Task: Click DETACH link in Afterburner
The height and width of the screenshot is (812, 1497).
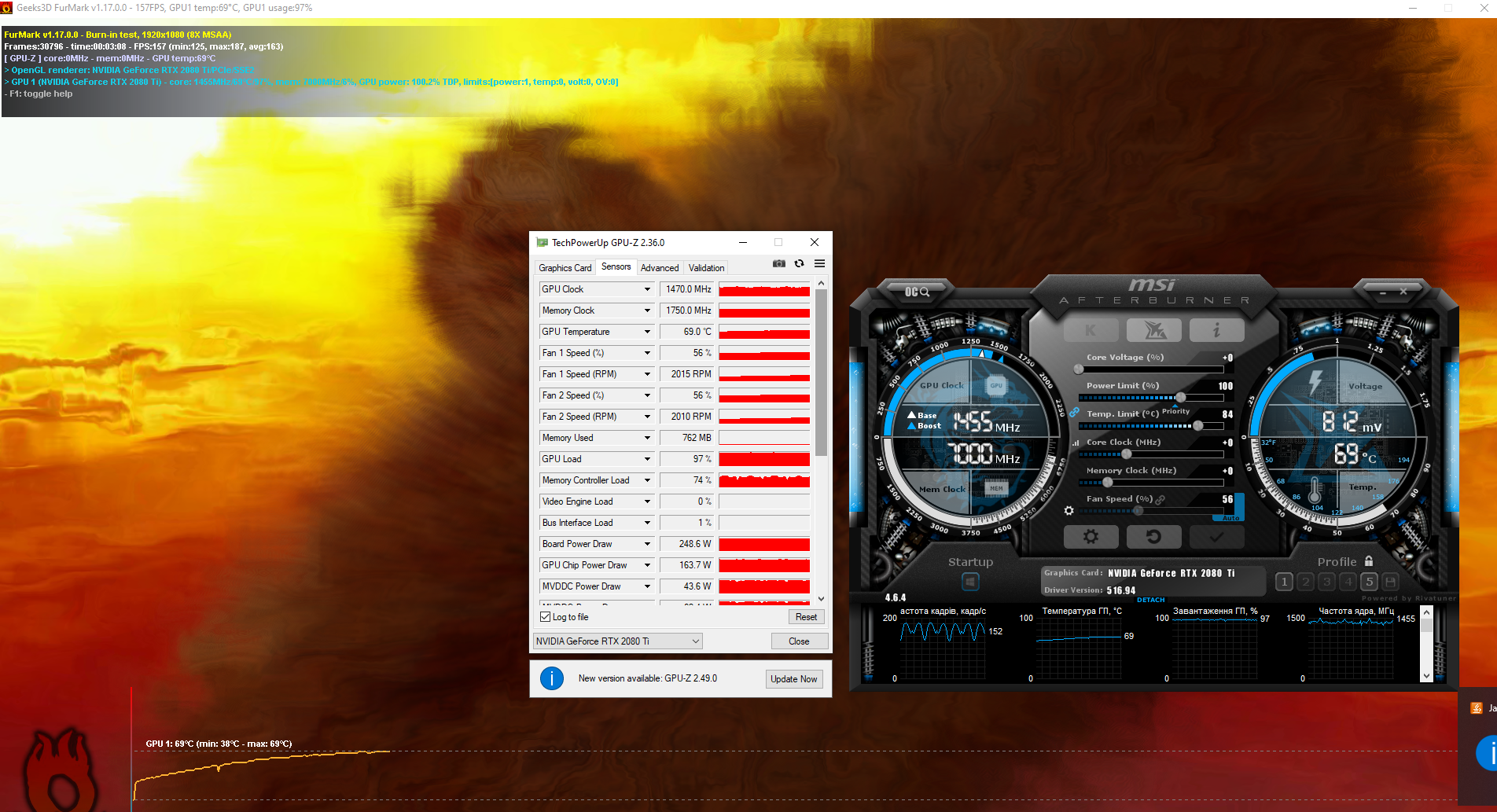Action: [1151, 600]
